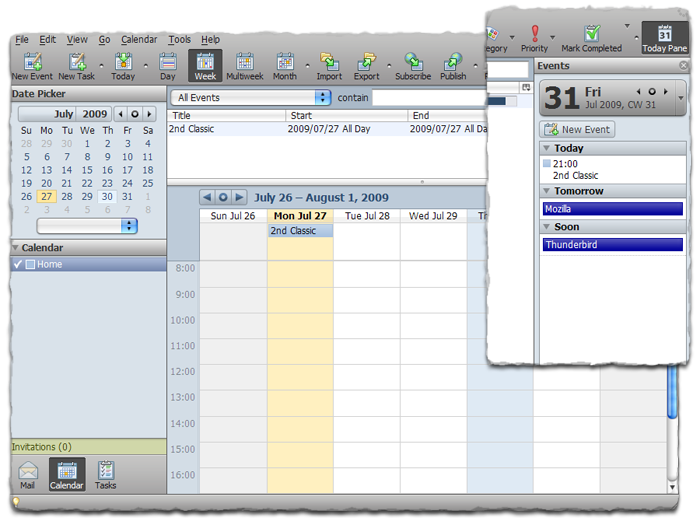Open the Calendar menu
This screenshot has height=525, width=700.
[139, 40]
